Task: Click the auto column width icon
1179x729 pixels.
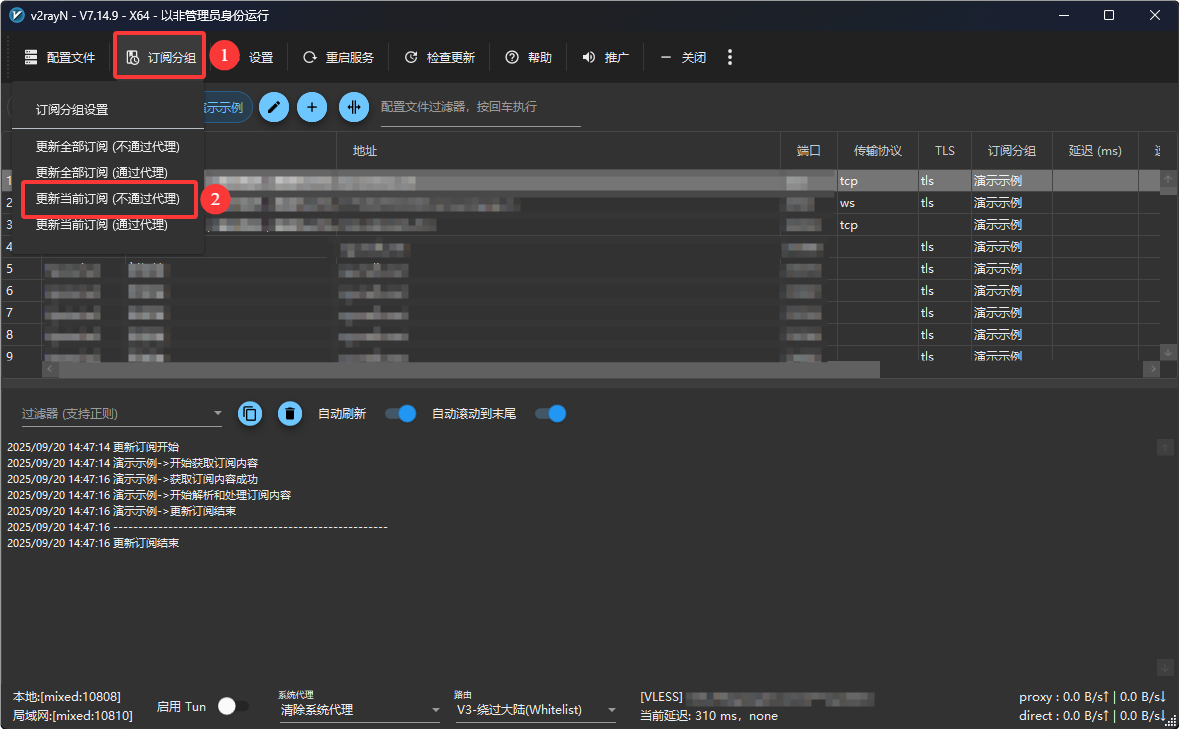Action: pyautogui.click(x=353, y=107)
